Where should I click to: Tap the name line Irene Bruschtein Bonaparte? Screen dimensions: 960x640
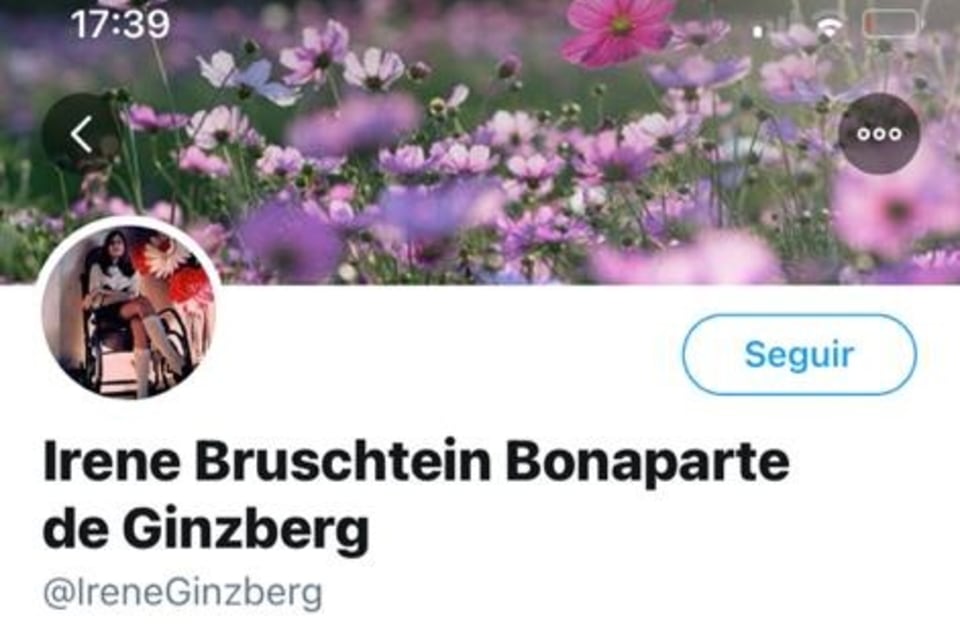tap(416, 461)
